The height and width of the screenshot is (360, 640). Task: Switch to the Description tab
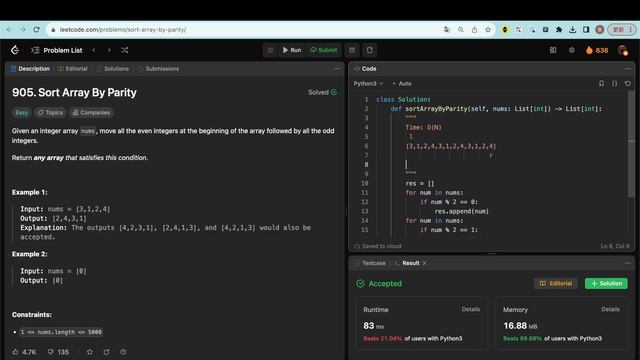[x=30, y=69]
